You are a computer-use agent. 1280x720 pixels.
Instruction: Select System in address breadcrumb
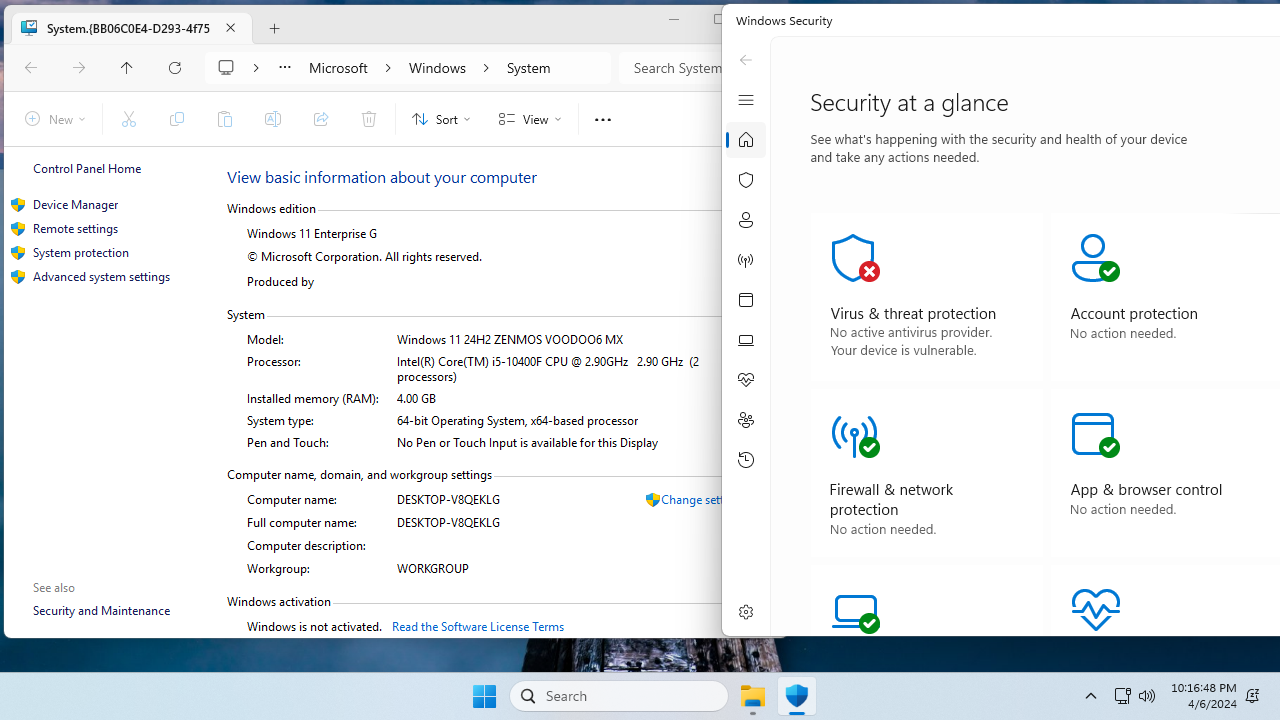click(528, 68)
